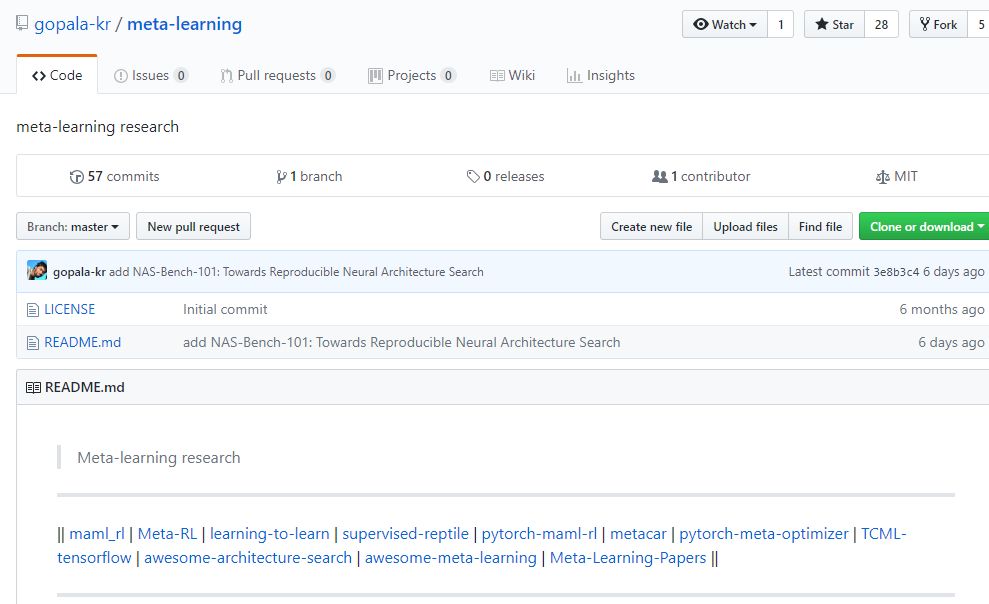Star this repository
Image resolution: width=989 pixels, height=604 pixels.
click(x=833, y=25)
